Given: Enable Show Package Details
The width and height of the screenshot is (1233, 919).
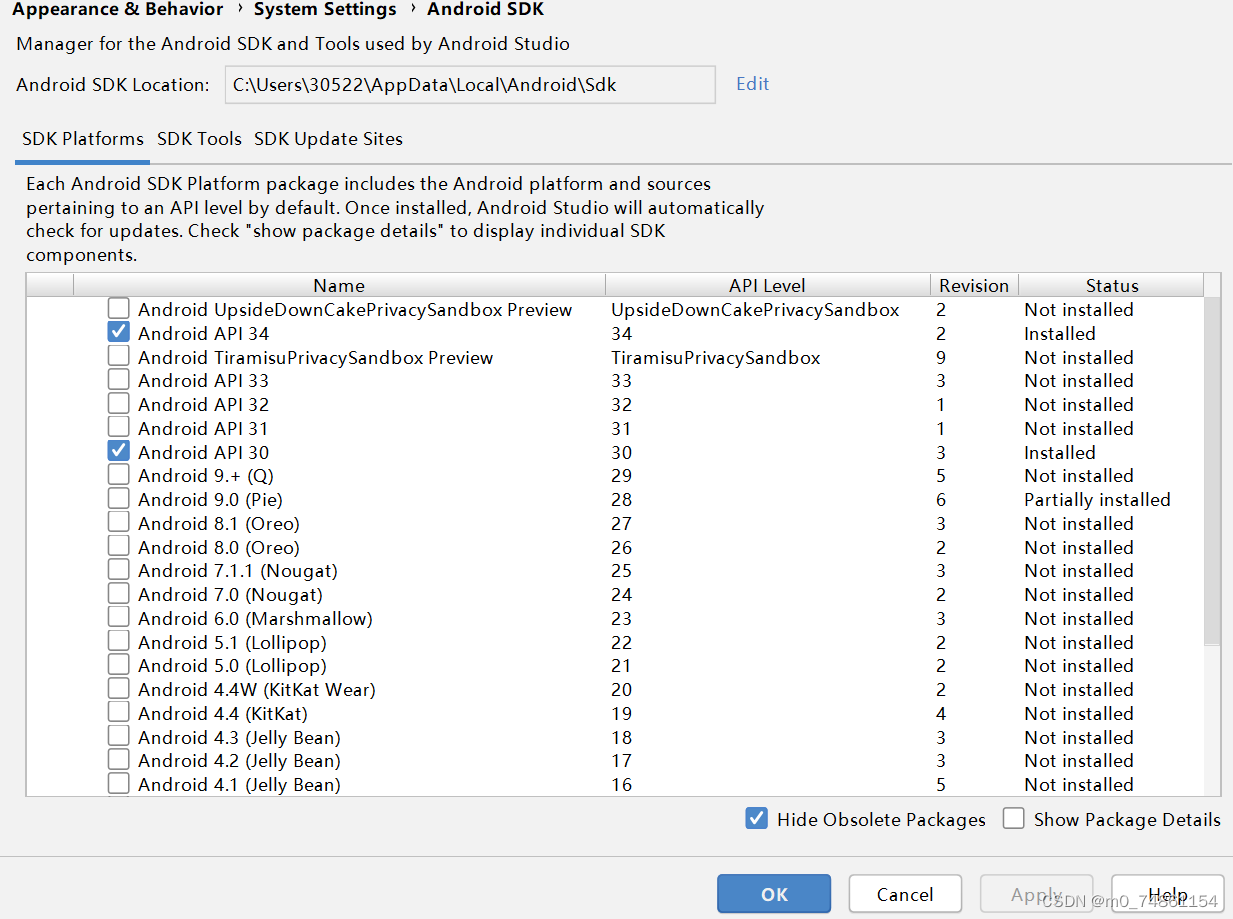Looking at the screenshot, I should pyautogui.click(x=1013, y=818).
